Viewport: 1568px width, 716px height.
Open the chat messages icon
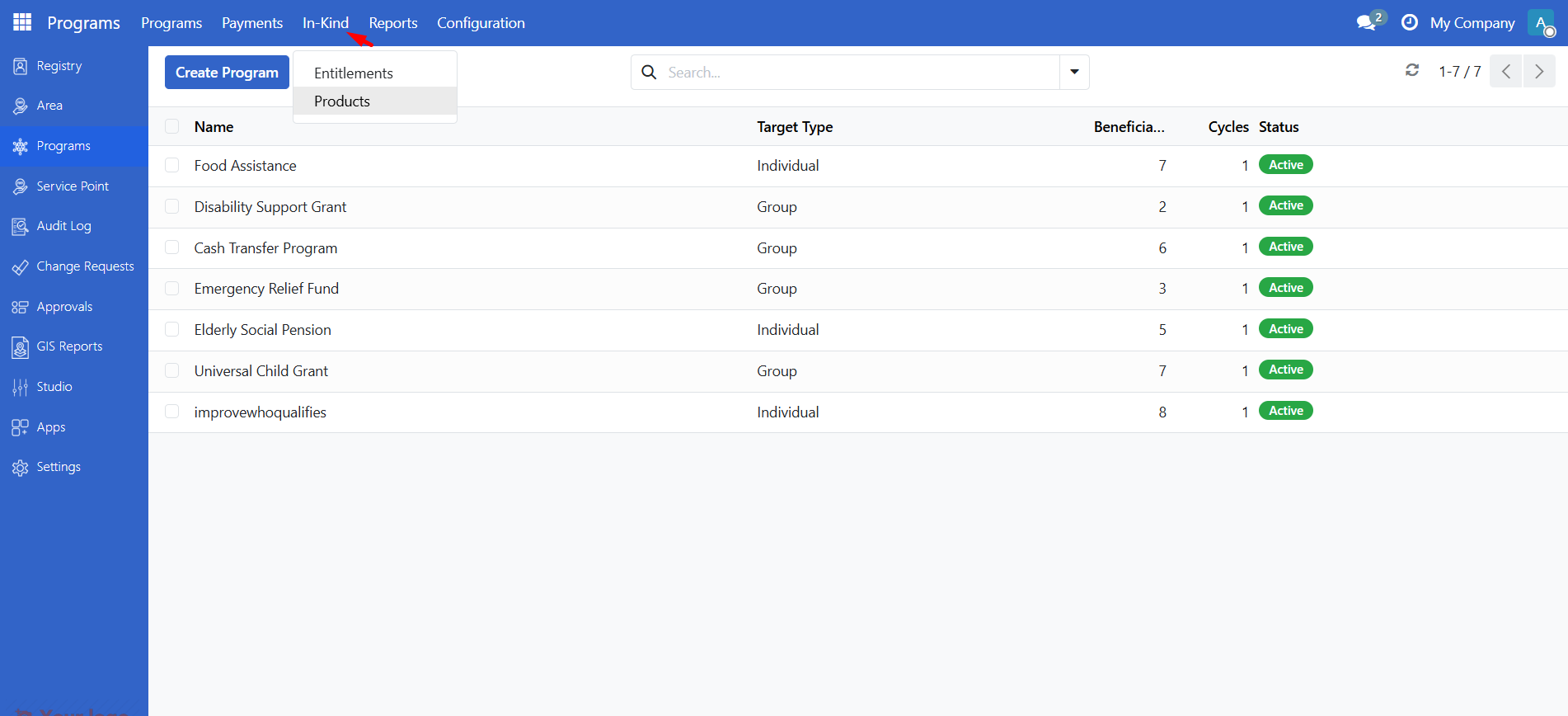click(1367, 22)
